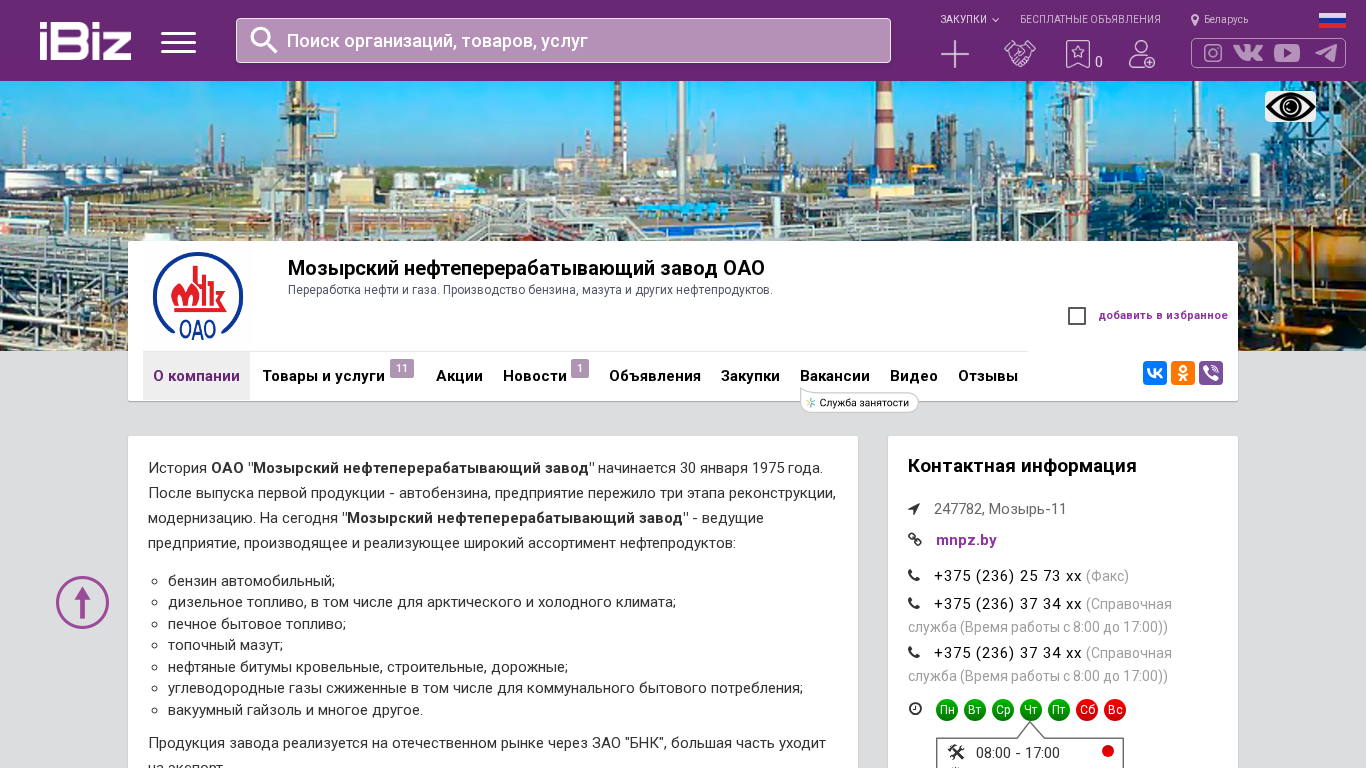1366x768 pixels.
Task: Click 'добавить в избранное' link text
Action: (1163, 316)
